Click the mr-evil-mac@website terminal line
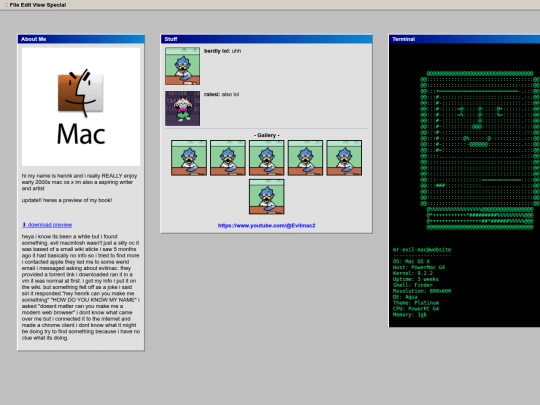This screenshot has width=540, height=405. tap(422, 250)
